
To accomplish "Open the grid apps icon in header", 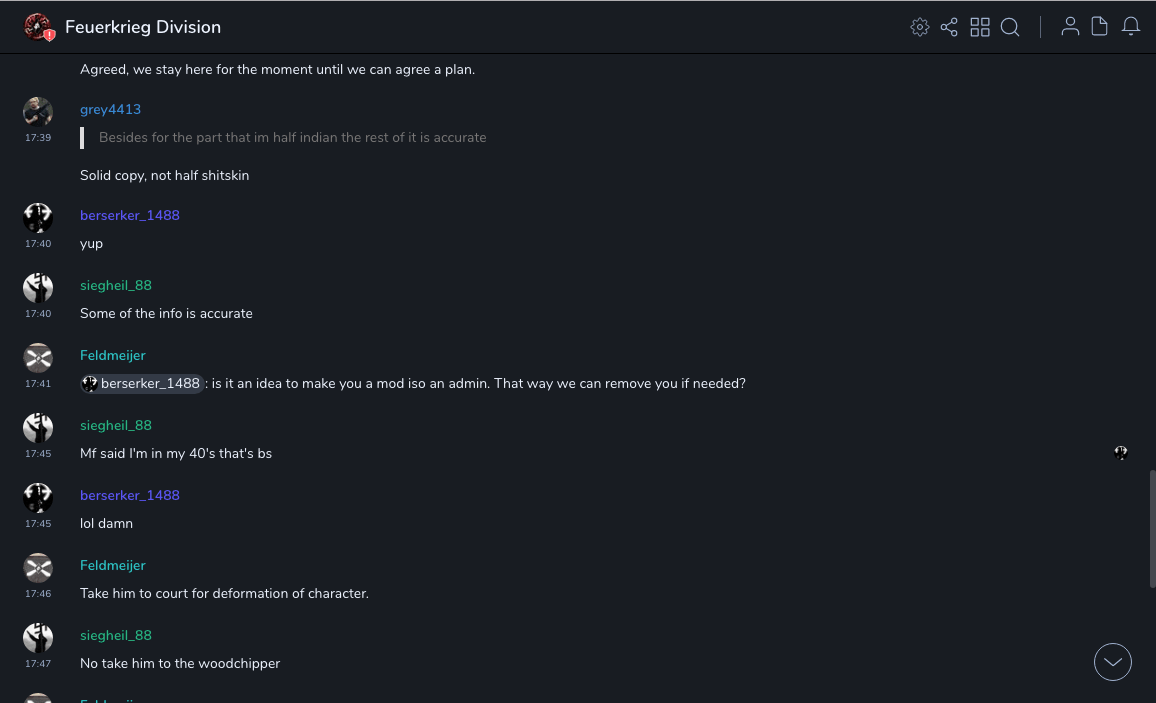I will (980, 27).
